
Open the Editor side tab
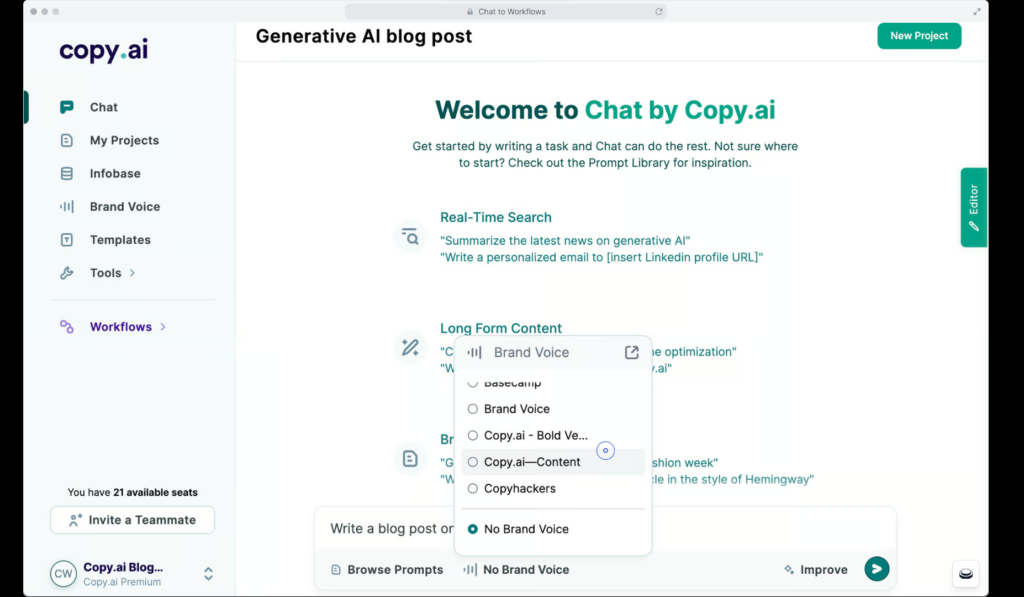pos(973,208)
